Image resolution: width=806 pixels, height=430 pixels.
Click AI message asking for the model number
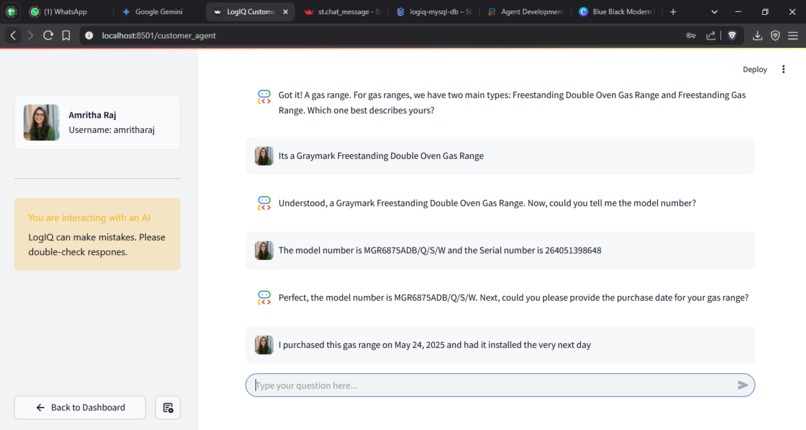point(487,203)
